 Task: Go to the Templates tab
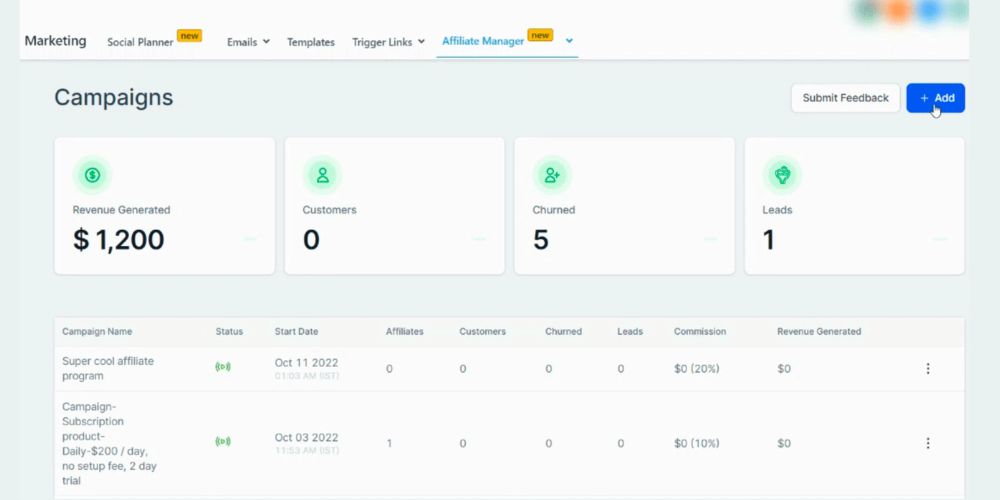click(x=311, y=42)
